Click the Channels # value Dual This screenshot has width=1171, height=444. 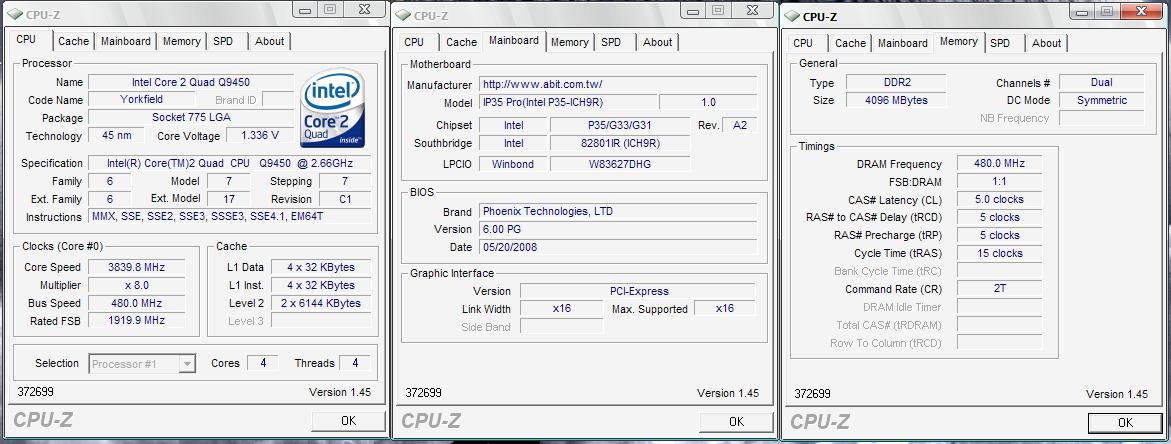[x=1102, y=82]
